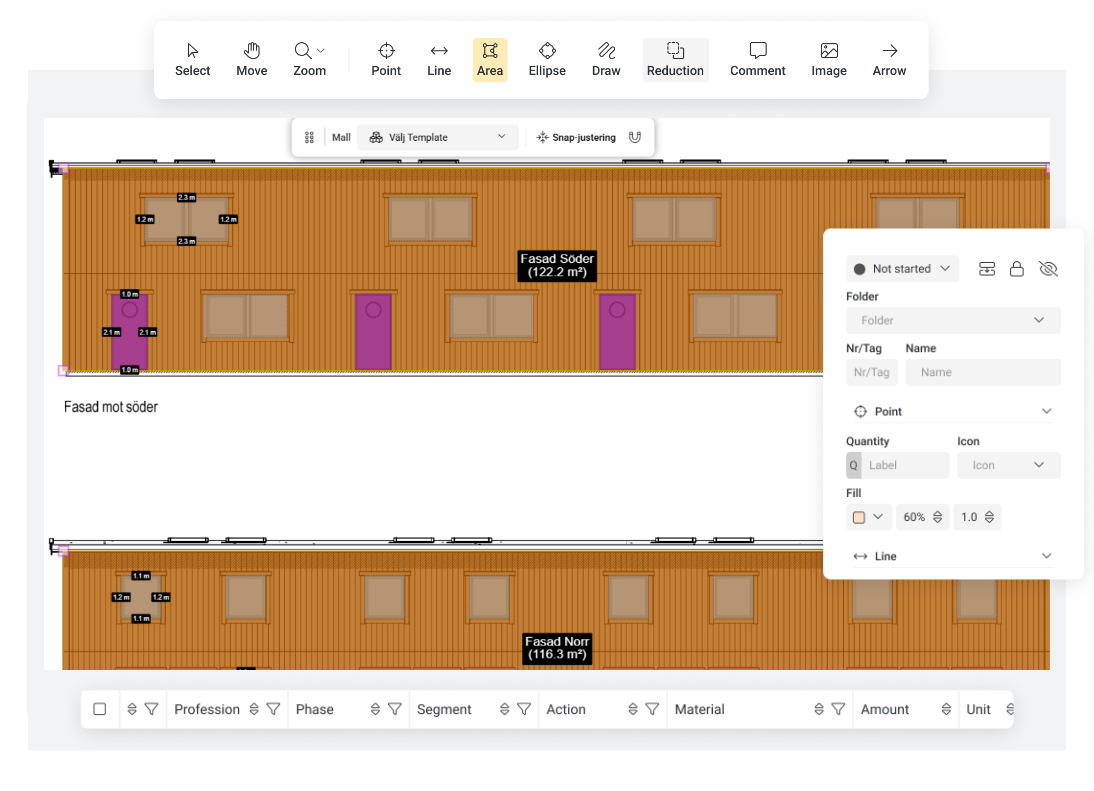Click the Material column header
Viewport: 1094px width, 791px height.
click(x=700, y=709)
